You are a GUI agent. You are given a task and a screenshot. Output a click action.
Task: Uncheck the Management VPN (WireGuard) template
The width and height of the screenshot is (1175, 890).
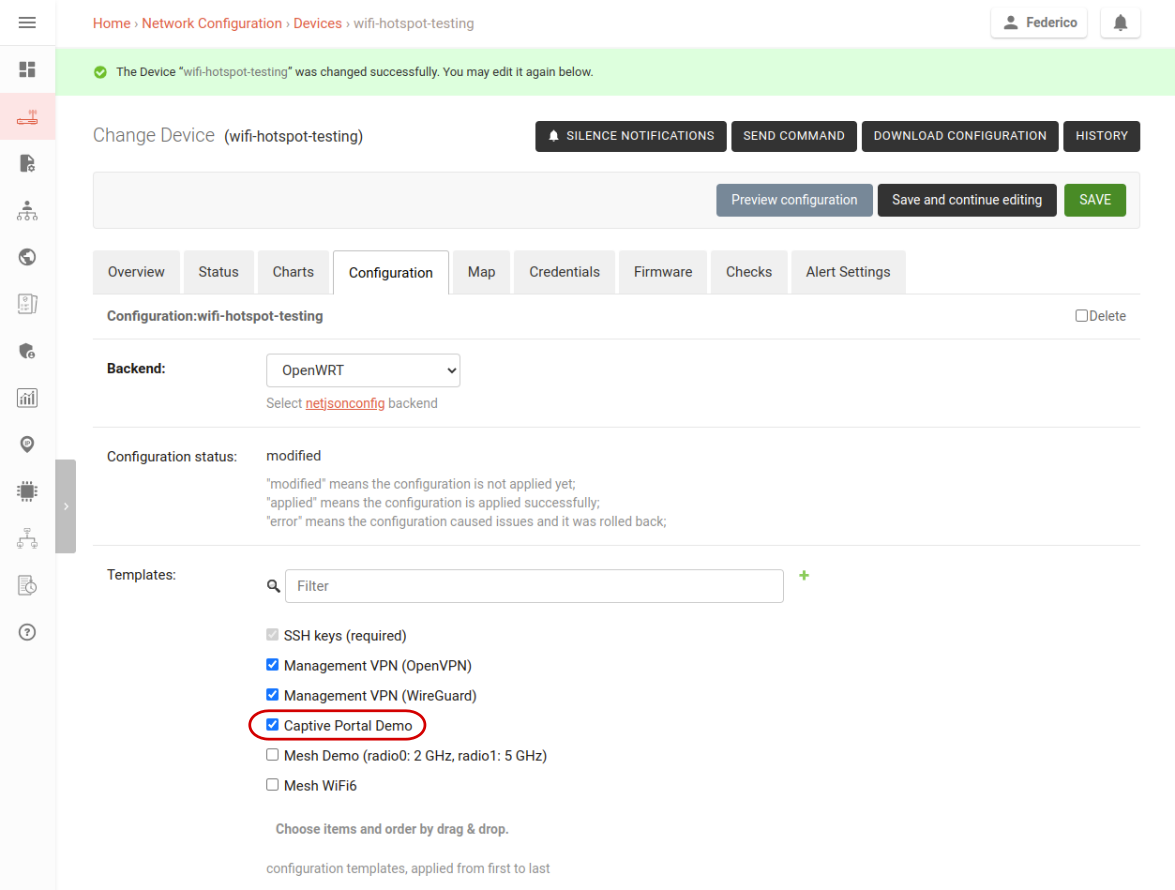[x=272, y=694]
